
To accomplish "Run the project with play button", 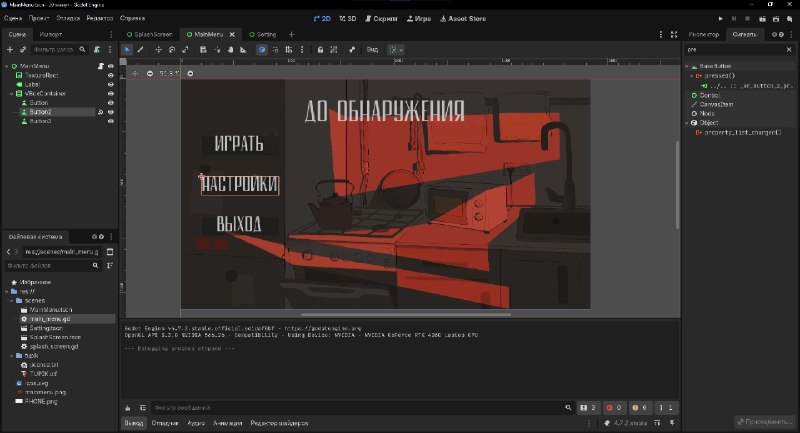I will click(x=720, y=18).
